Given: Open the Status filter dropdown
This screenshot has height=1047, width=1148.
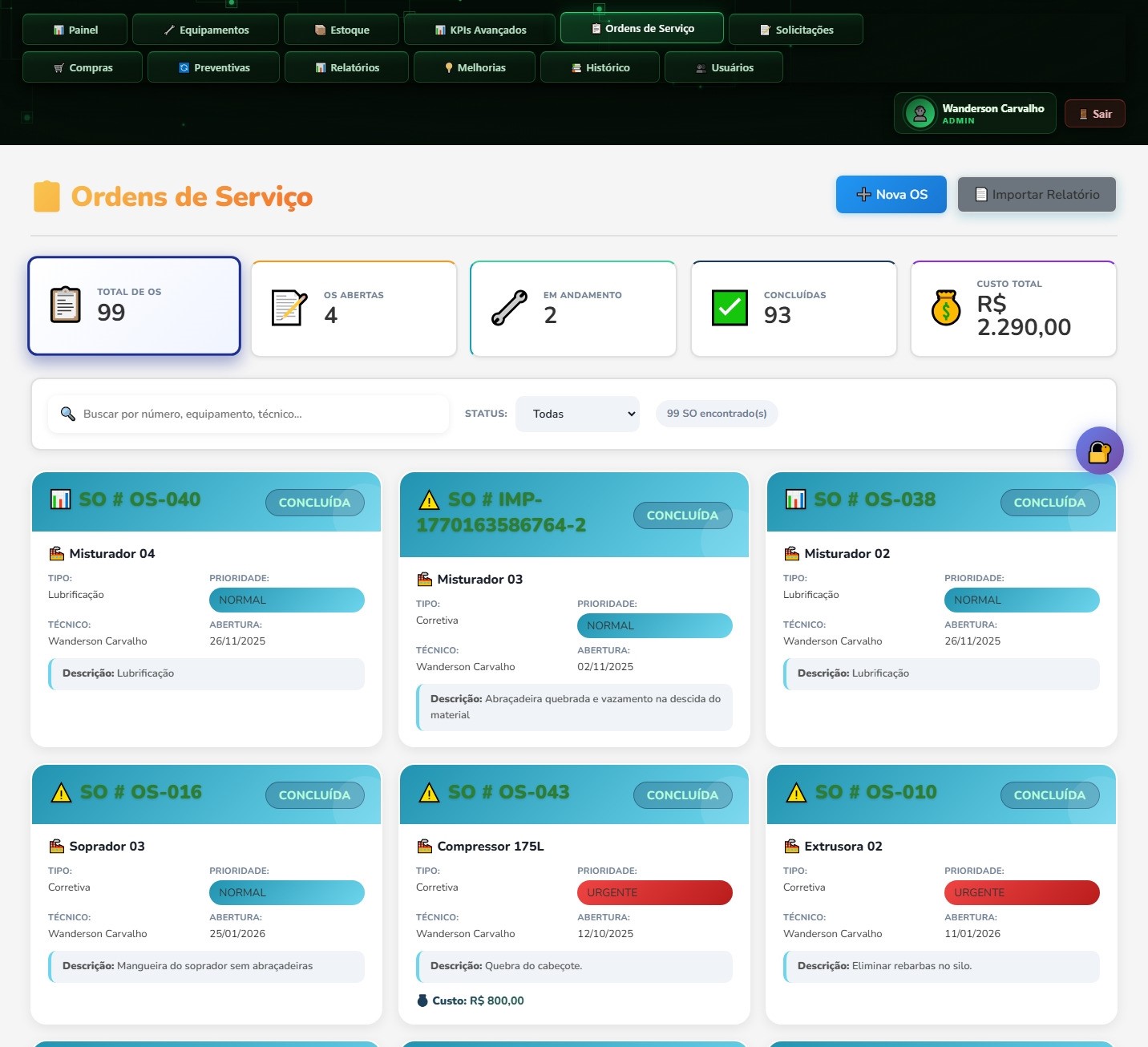Looking at the screenshot, I should (577, 414).
